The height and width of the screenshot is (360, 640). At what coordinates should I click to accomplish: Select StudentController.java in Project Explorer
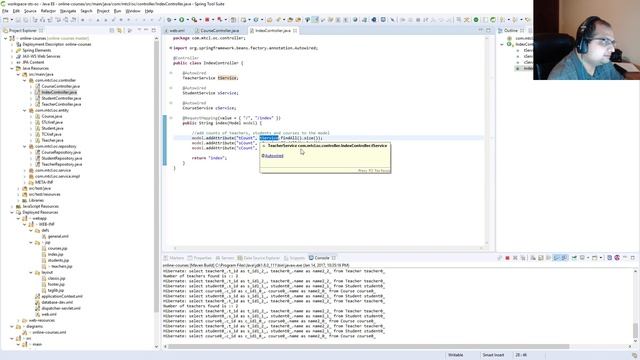(61, 98)
